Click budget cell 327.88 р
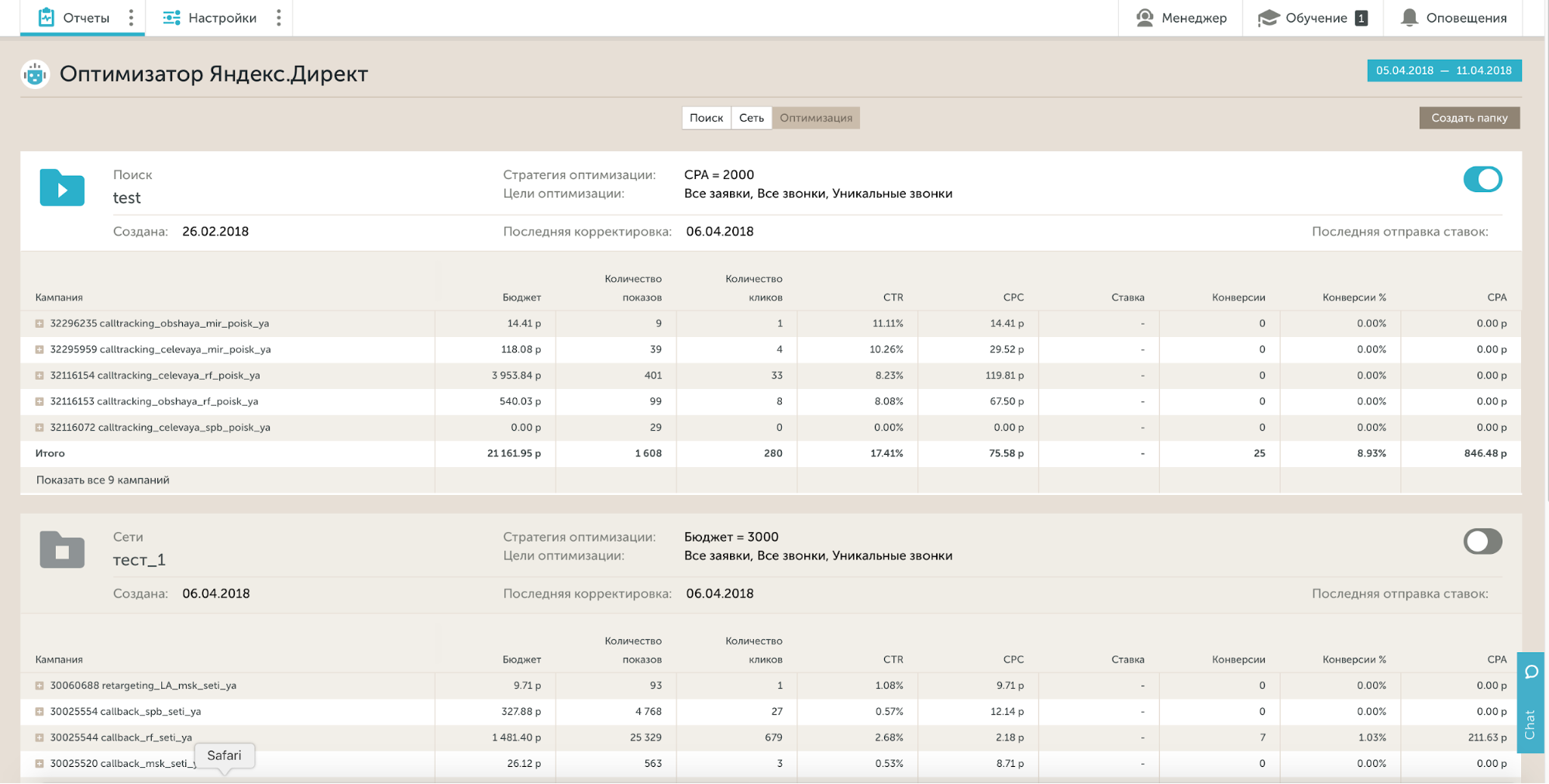This screenshot has width=1549, height=784. pyautogui.click(x=521, y=711)
